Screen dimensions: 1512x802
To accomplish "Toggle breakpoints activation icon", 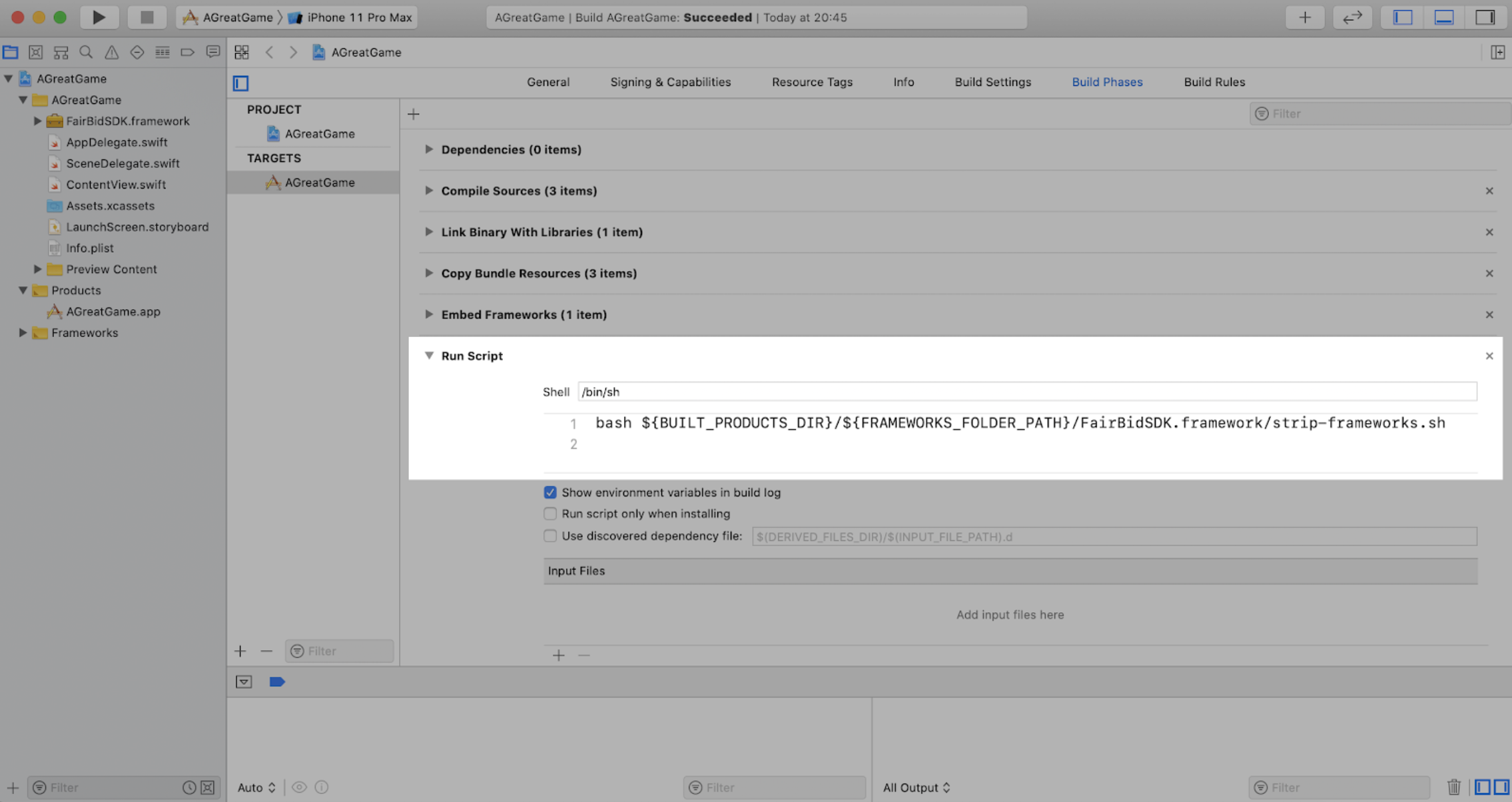I will tap(277, 681).
